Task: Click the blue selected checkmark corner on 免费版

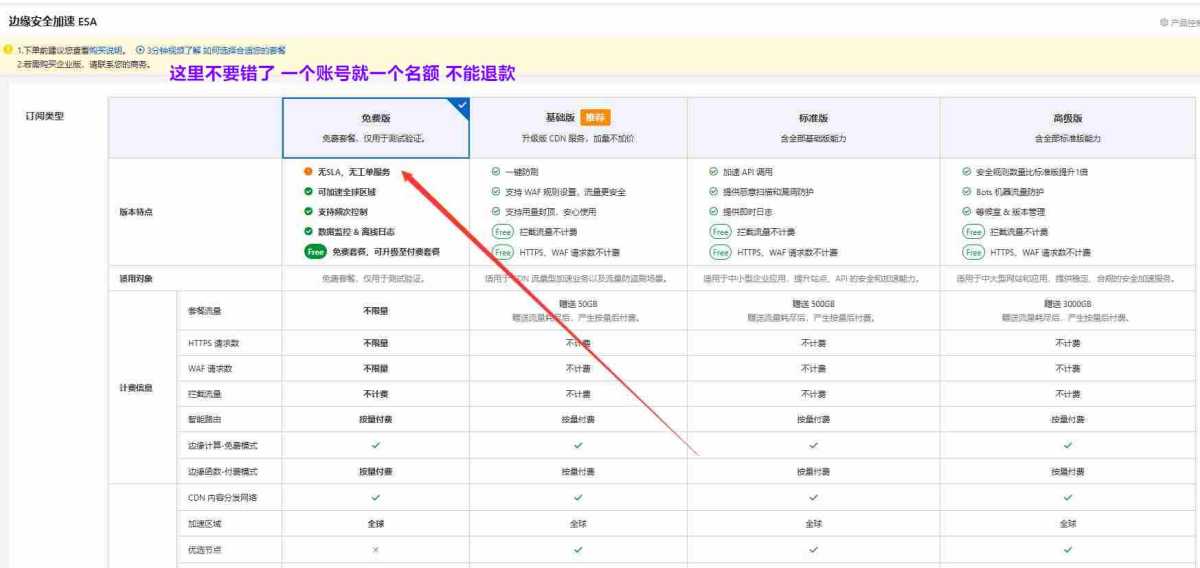Action: [462, 103]
